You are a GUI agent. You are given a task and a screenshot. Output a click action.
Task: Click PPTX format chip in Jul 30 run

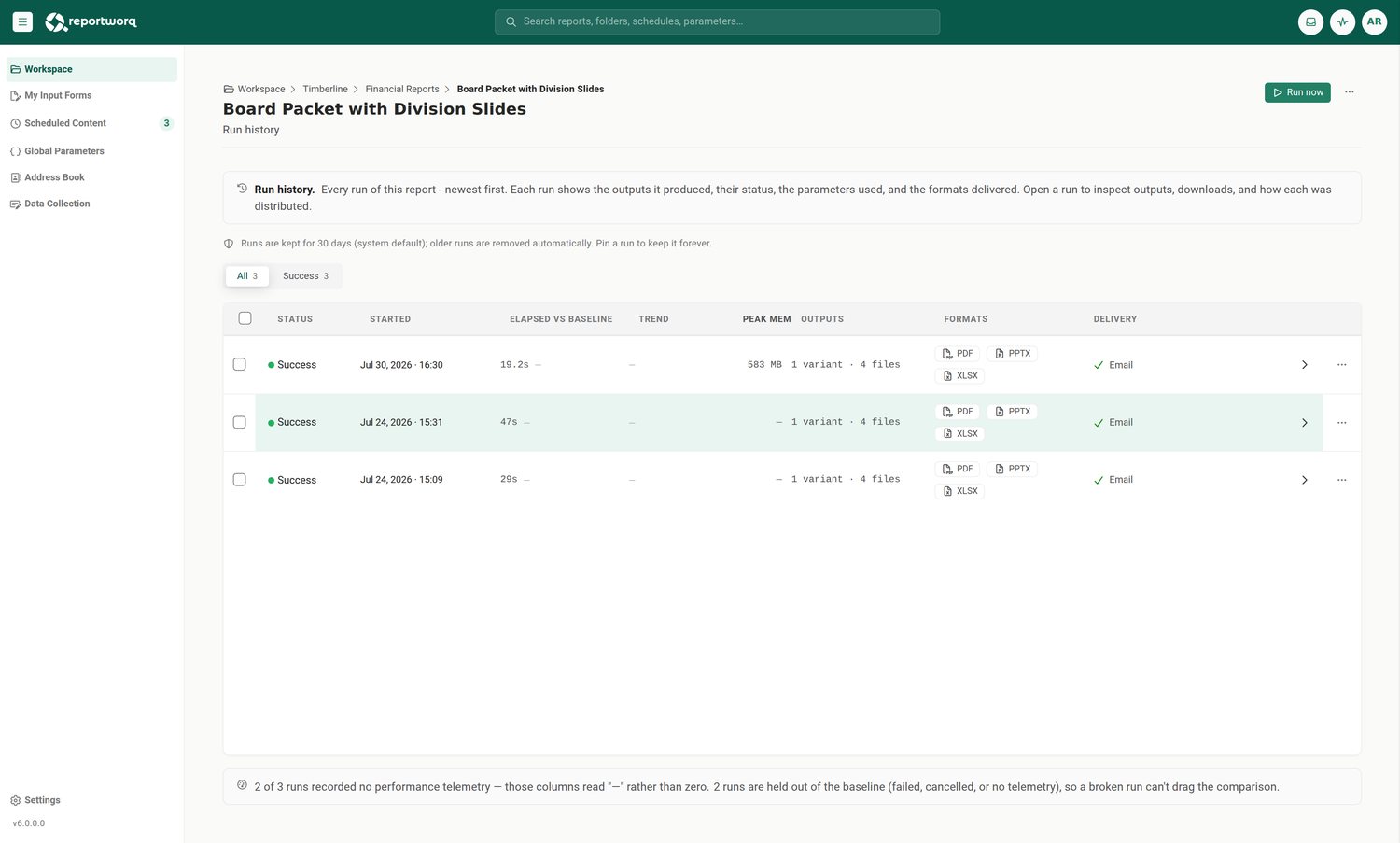coord(1012,354)
